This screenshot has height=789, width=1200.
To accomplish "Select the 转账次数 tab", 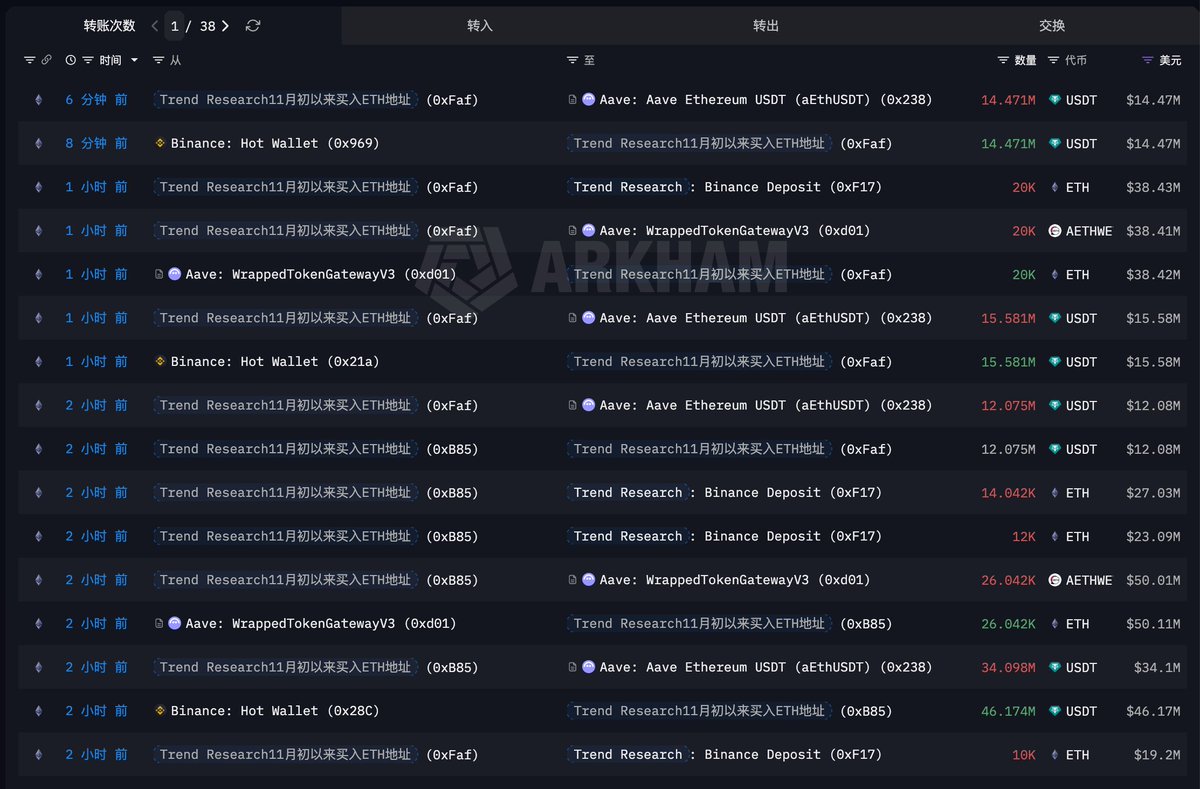I will [110, 26].
